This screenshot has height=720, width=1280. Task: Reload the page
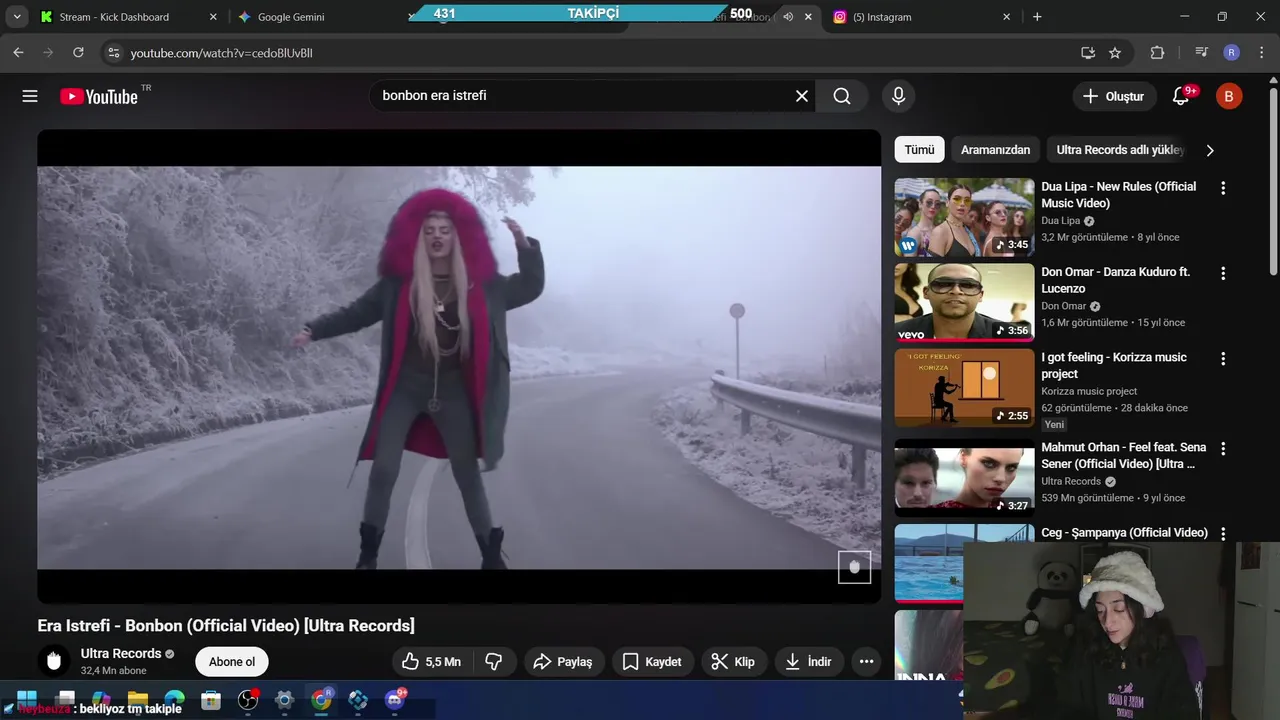point(78,53)
